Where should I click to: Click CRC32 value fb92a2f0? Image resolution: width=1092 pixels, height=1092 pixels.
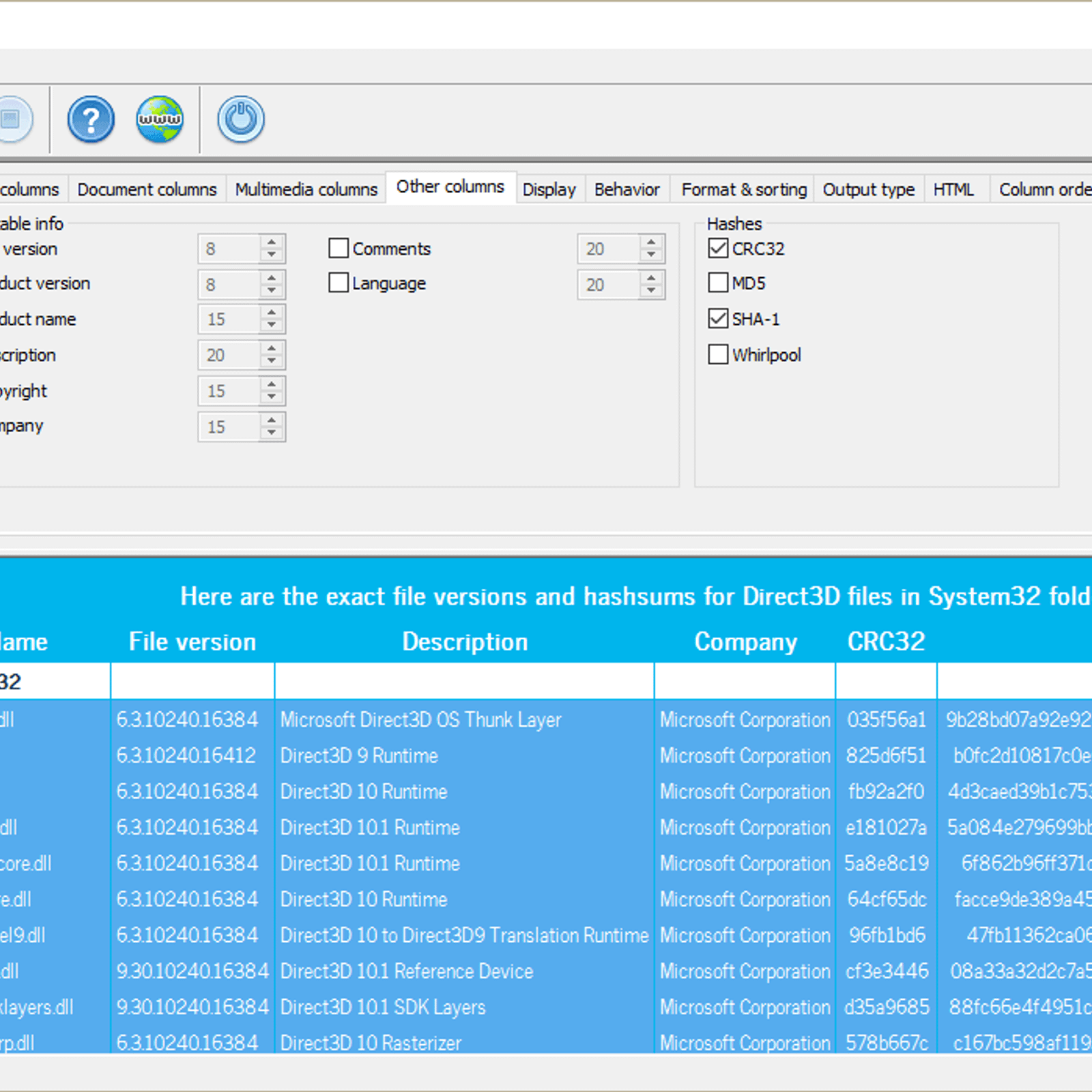(887, 792)
